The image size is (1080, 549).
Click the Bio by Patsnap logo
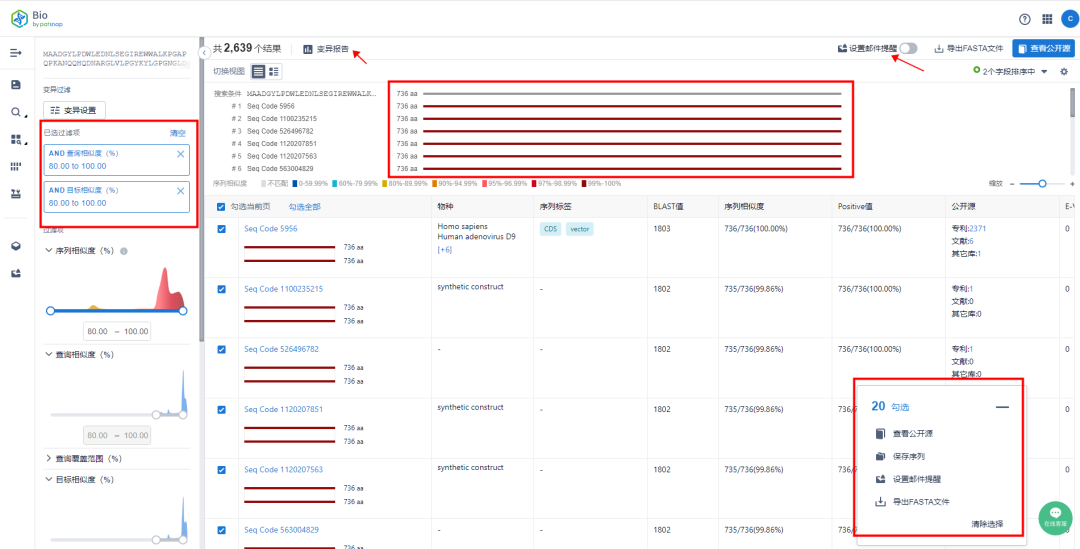(37, 19)
